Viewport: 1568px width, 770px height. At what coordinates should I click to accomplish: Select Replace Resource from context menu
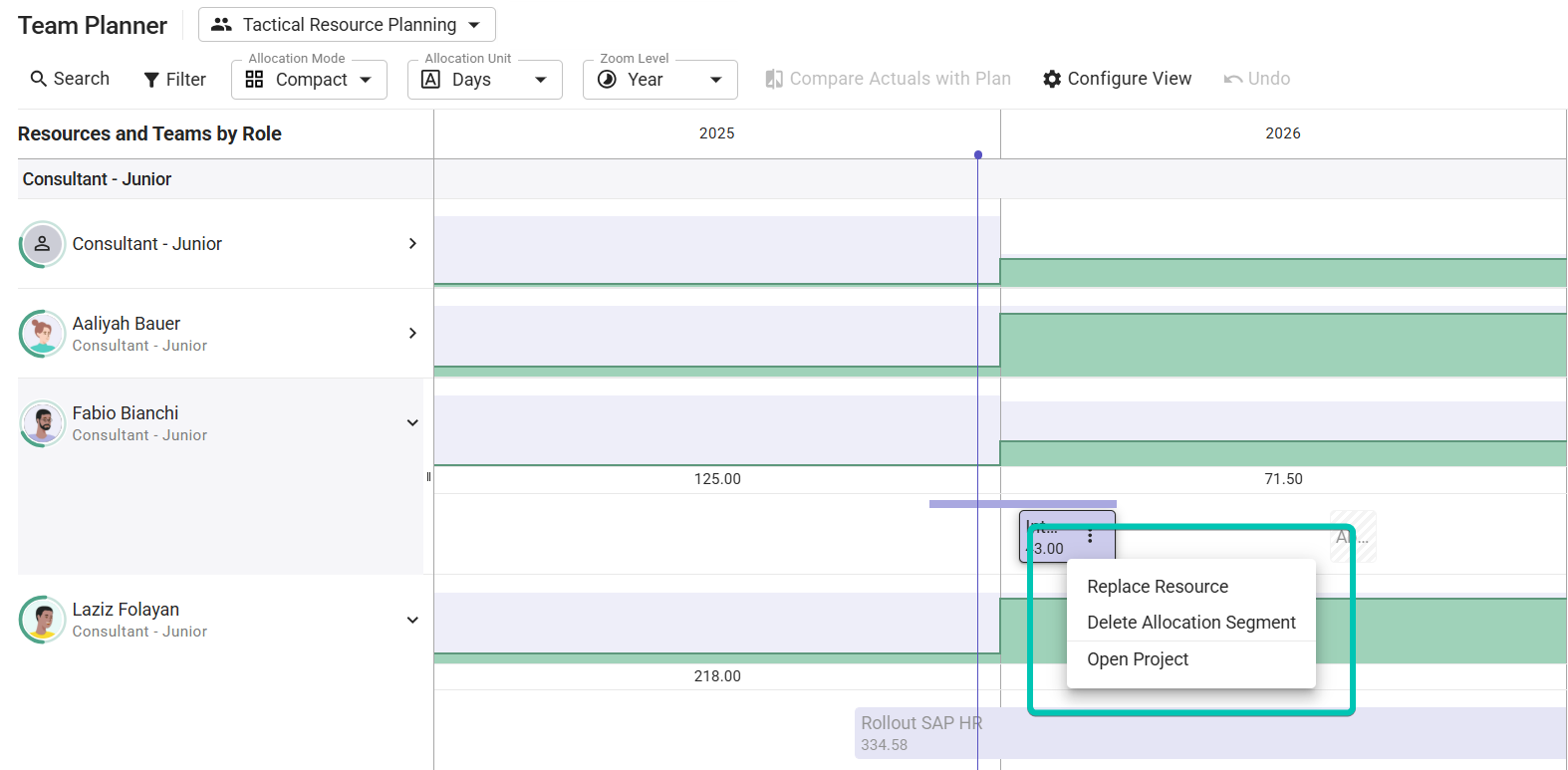pyautogui.click(x=1158, y=587)
